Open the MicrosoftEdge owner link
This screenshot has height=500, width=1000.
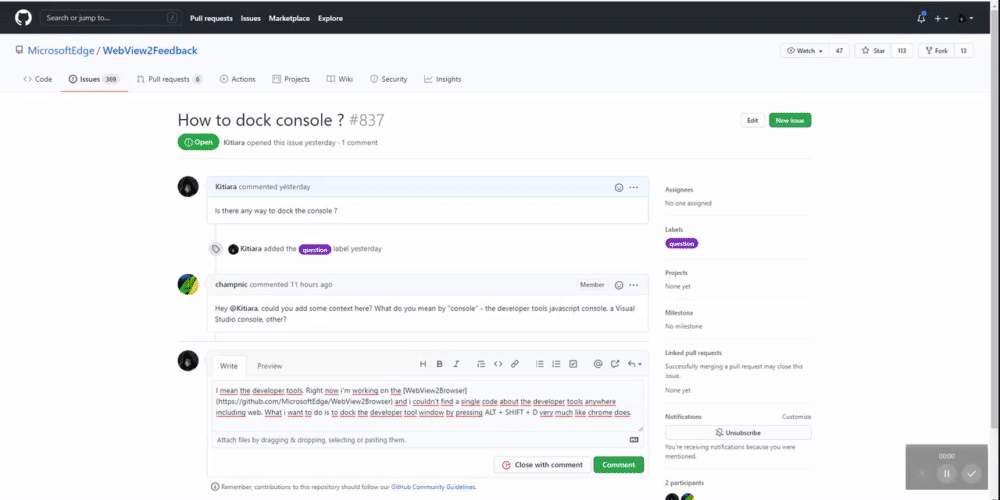click(61, 50)
